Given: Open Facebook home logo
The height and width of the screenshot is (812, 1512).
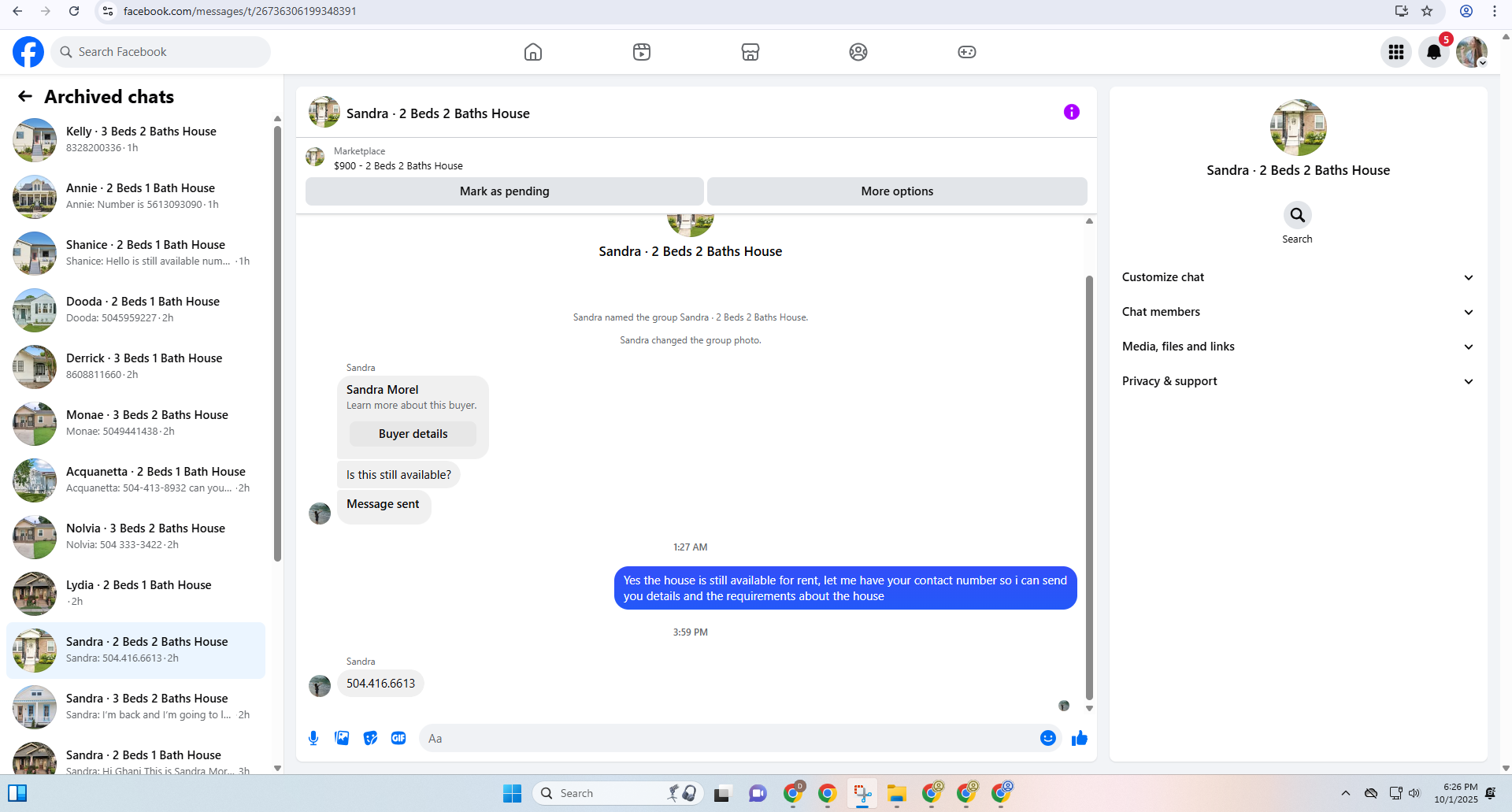Looking at the screenshot, I should click(x=28, y=52).
